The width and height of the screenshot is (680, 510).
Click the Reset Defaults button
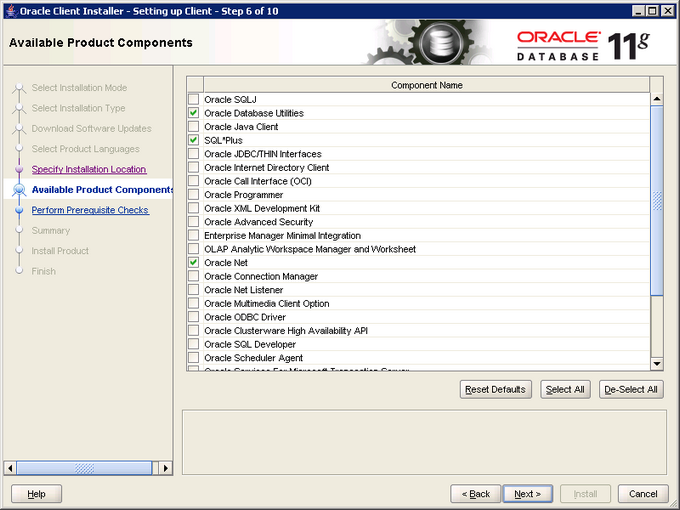tap(495, 389)
